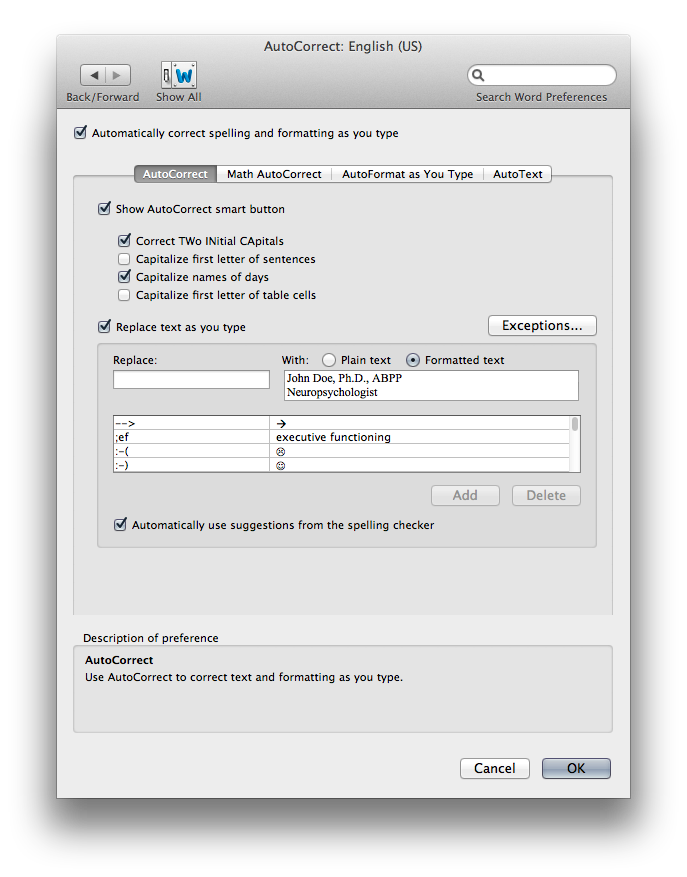
Task: Click the With field containing John Doe
Action: coord(431,385)
